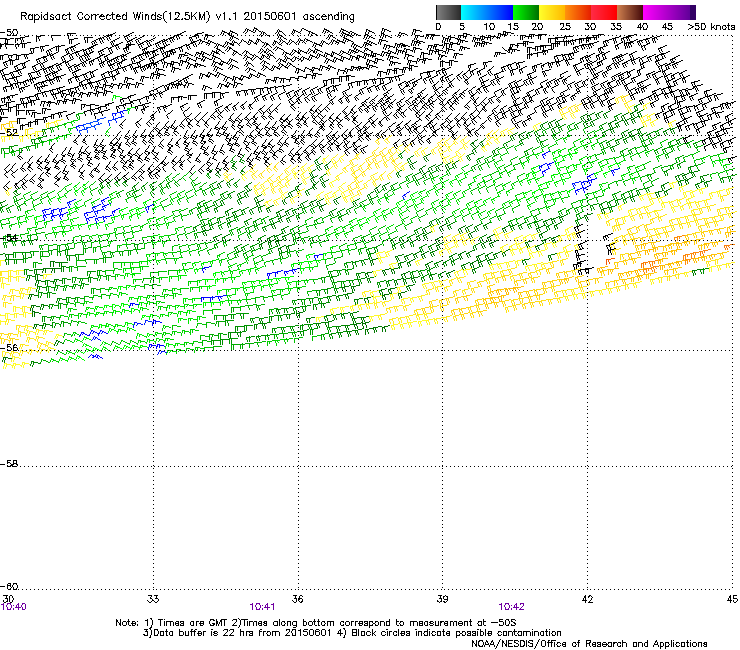740x650 pixels.
Task: Click the purple 10:42 time label
Action: point(512,607)
